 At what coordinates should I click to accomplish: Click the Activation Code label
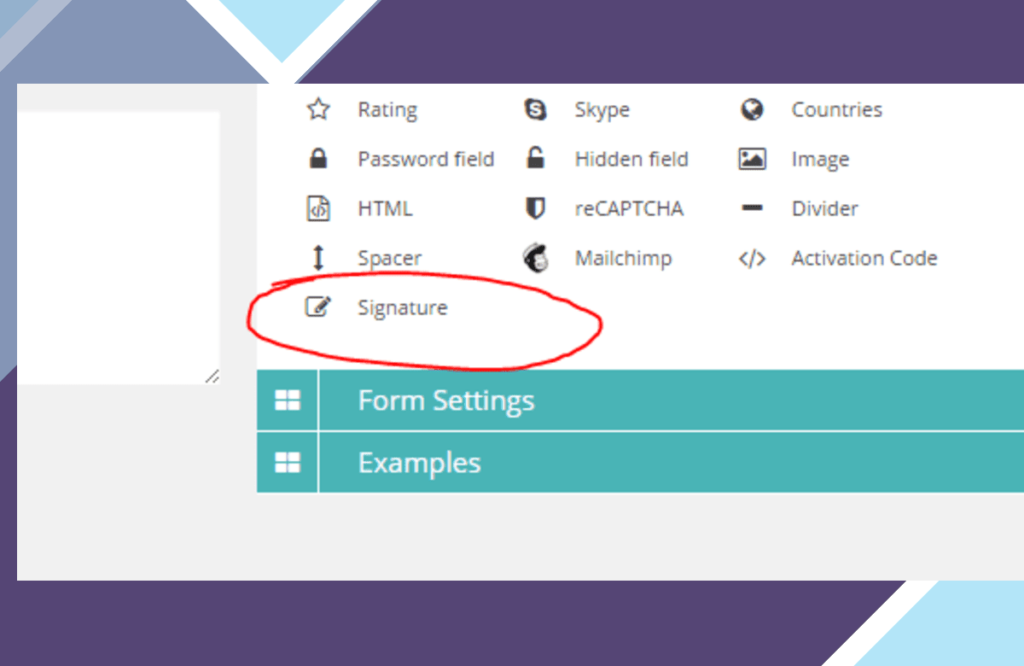(864, 258)
